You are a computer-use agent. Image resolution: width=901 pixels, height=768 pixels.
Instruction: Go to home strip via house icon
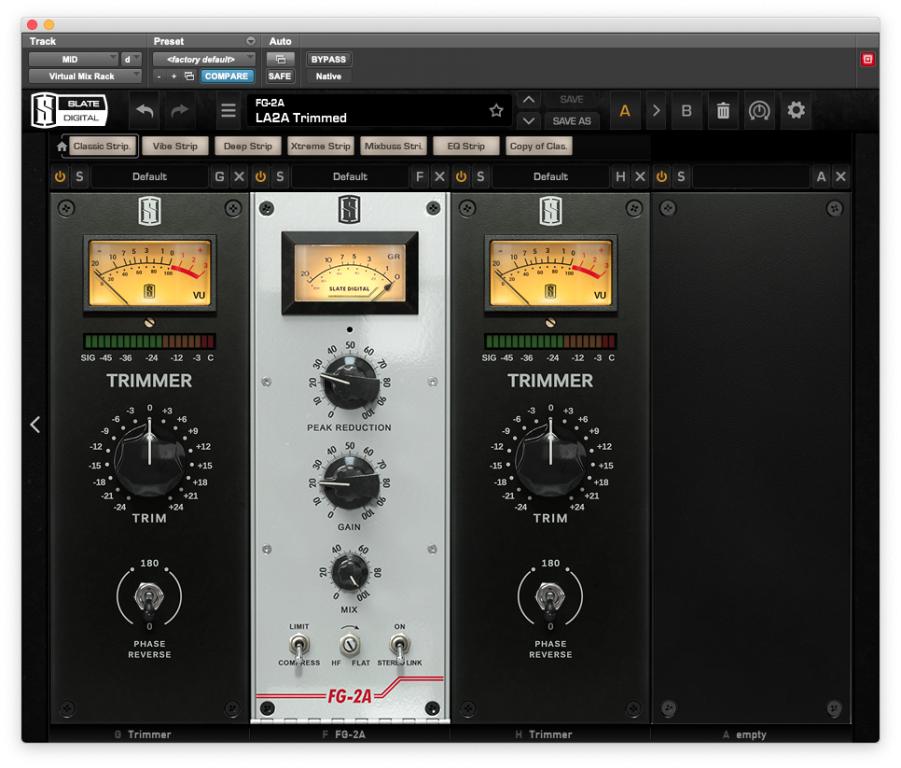click(61, 146)
